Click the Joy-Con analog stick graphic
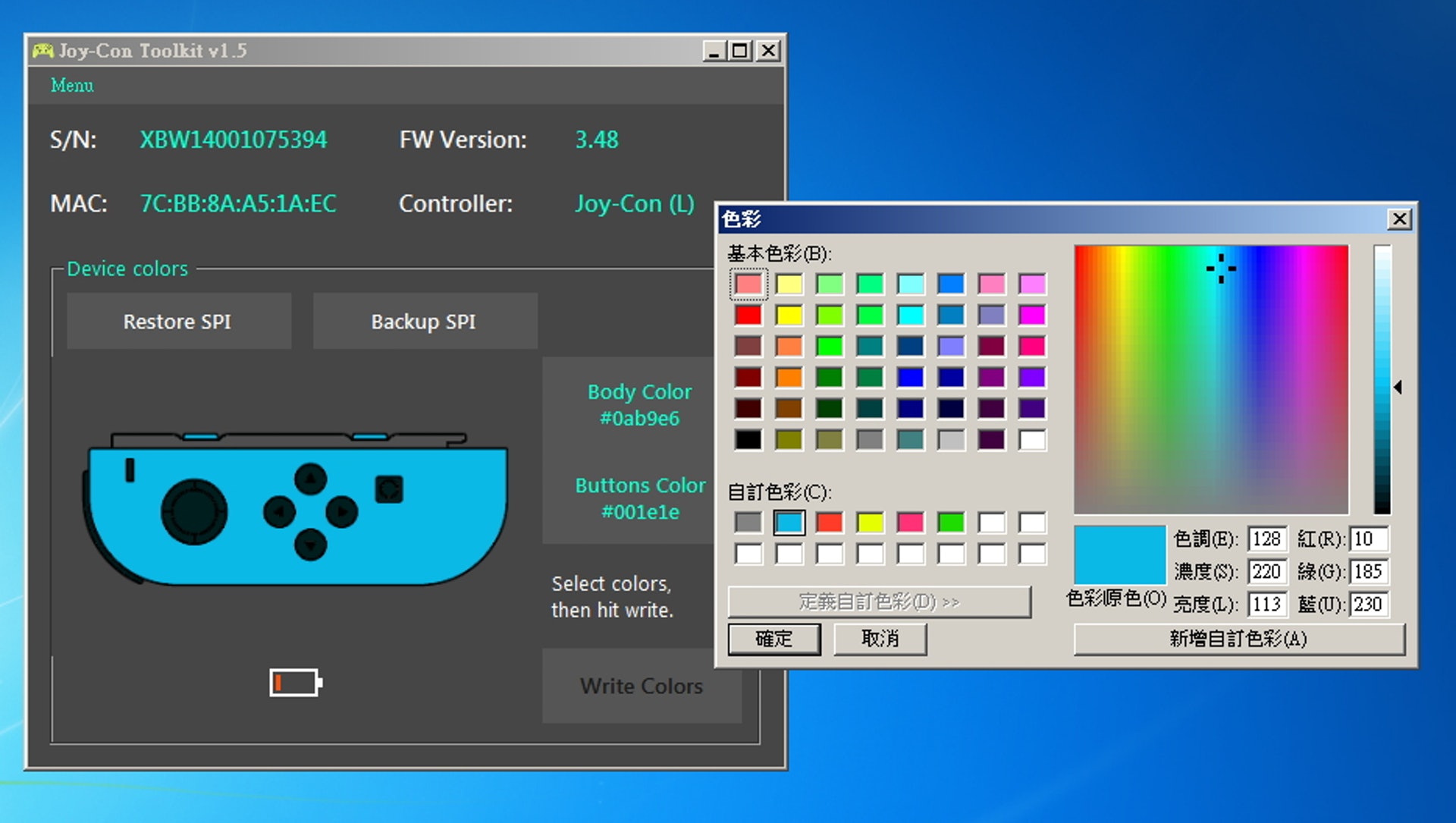The height and width of the screenshot is (823, 1456). coord(193,511)
